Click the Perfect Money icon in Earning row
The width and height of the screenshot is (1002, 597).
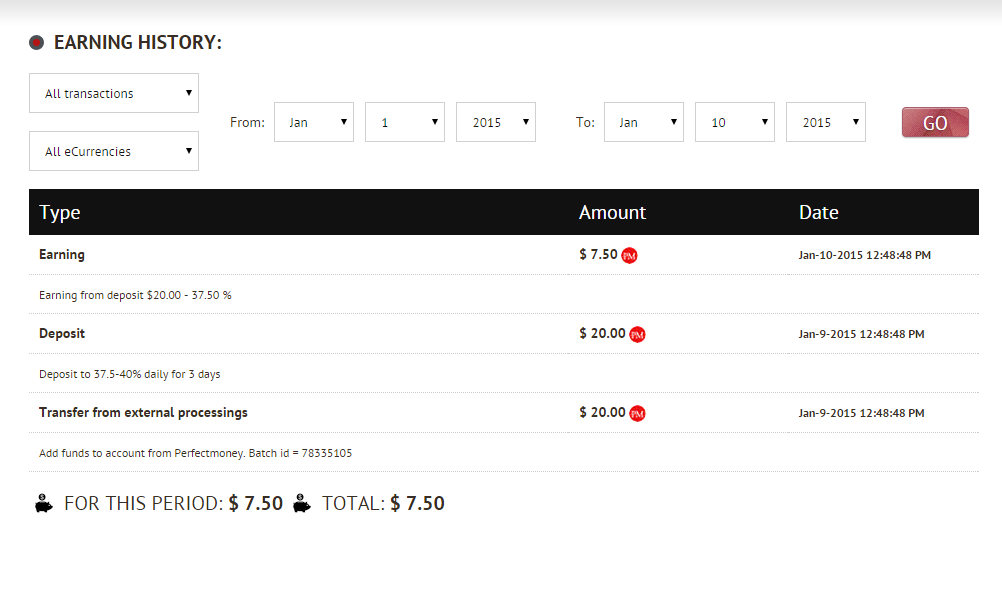[629, 256]
